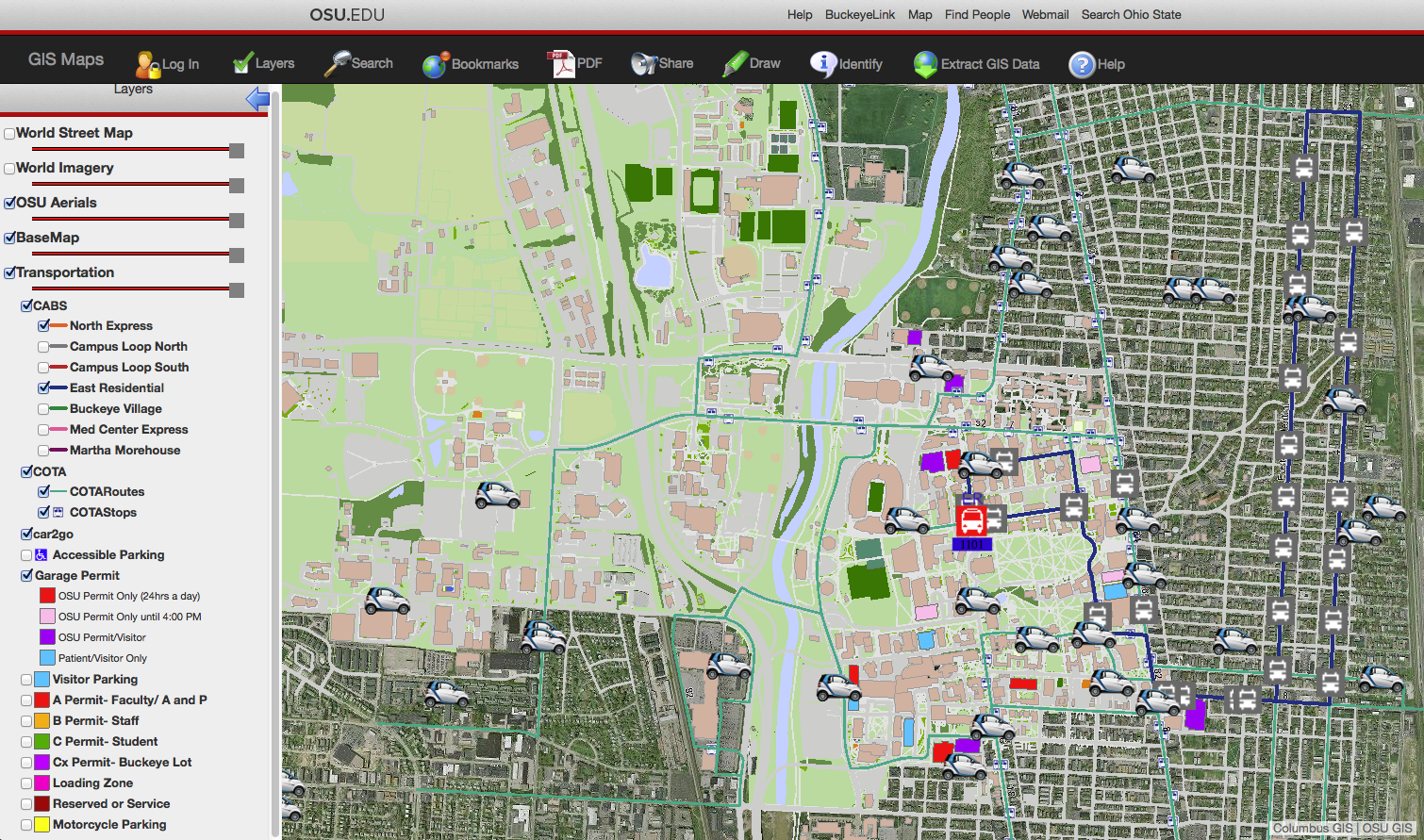
Task: Enable the B Permit- Staff layer
Action: (x=26, y=721)
